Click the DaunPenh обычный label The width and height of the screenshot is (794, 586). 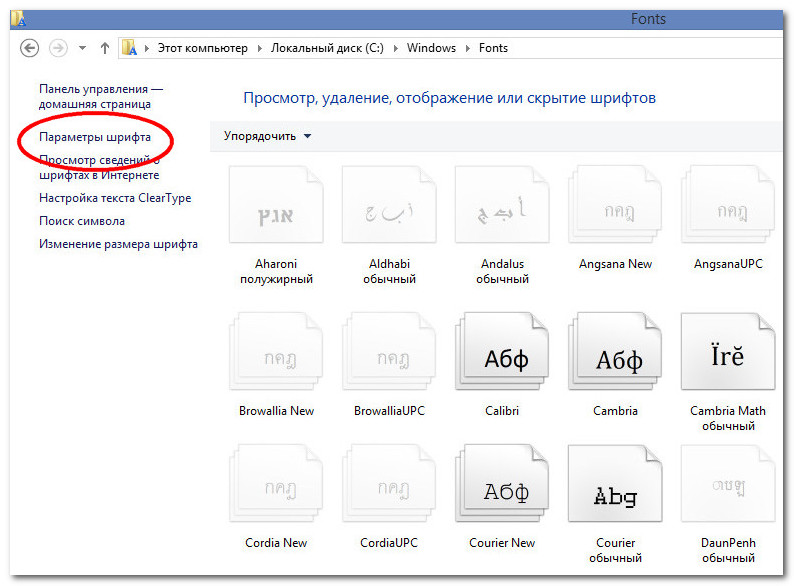pyautogui.click(x=728, y=550)
